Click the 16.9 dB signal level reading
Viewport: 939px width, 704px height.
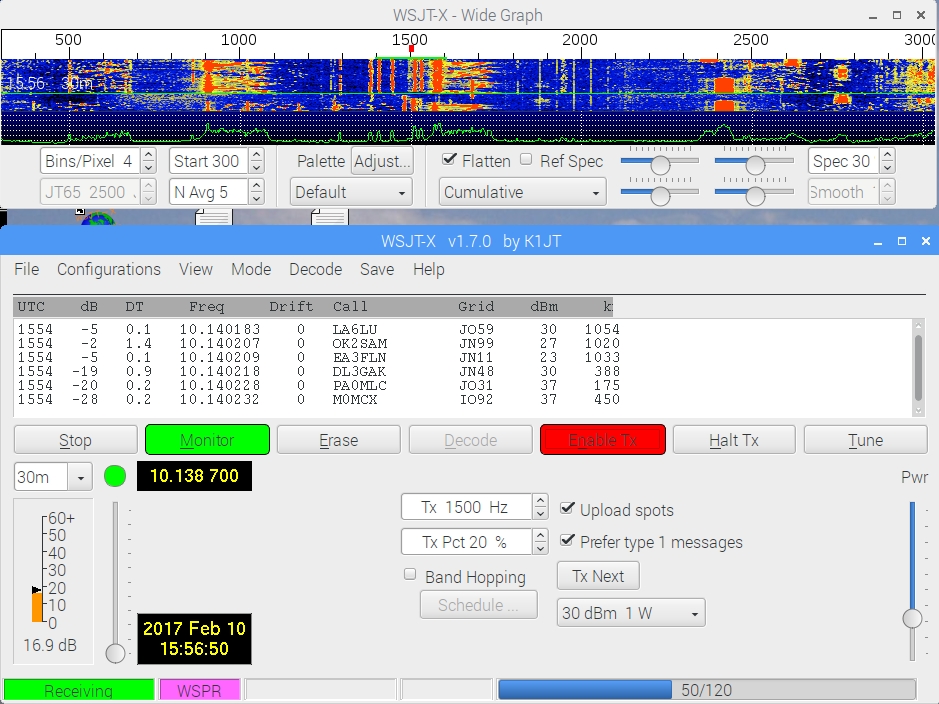pyautogui.click(x=50, y=645)
